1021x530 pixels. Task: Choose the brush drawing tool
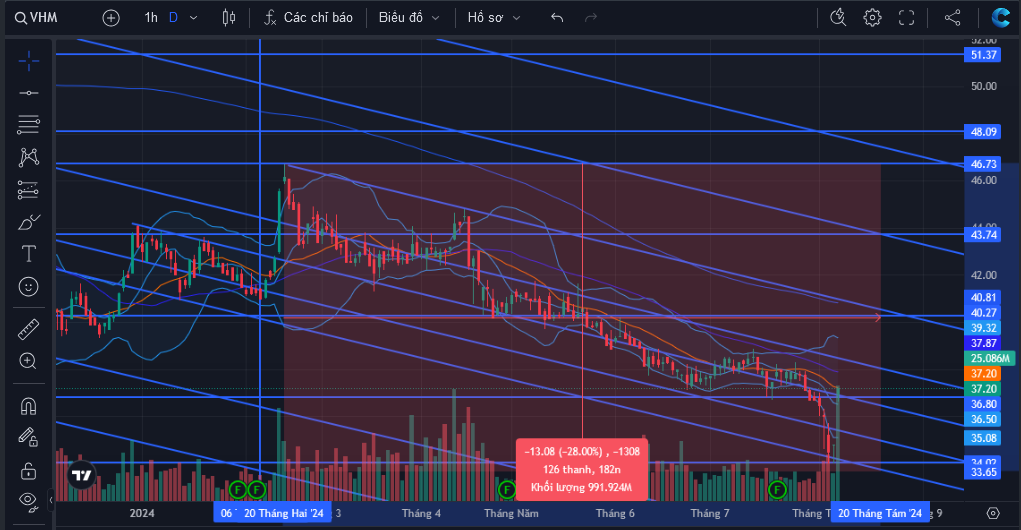point(29,223)
